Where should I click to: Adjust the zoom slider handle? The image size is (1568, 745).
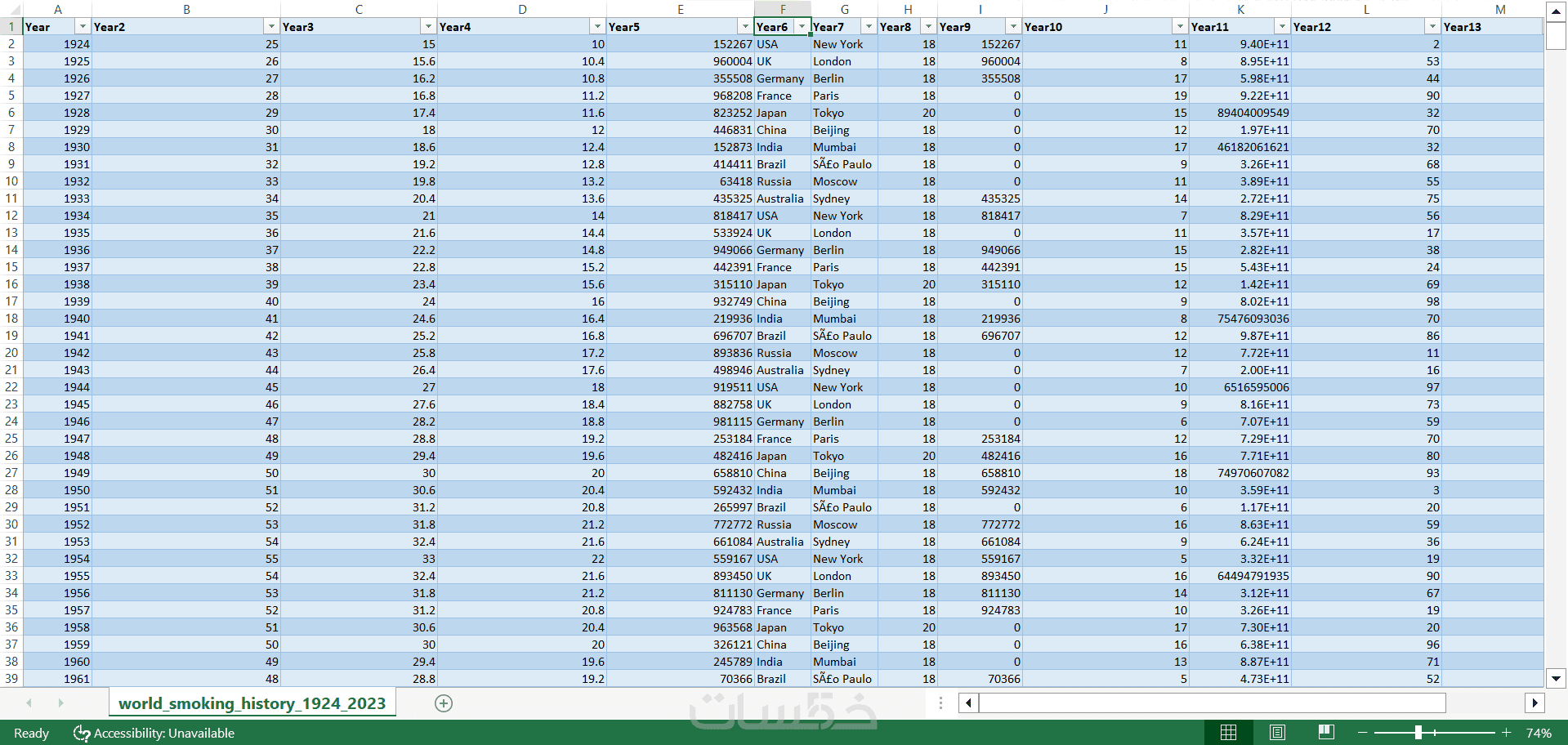click(1418, 733)
